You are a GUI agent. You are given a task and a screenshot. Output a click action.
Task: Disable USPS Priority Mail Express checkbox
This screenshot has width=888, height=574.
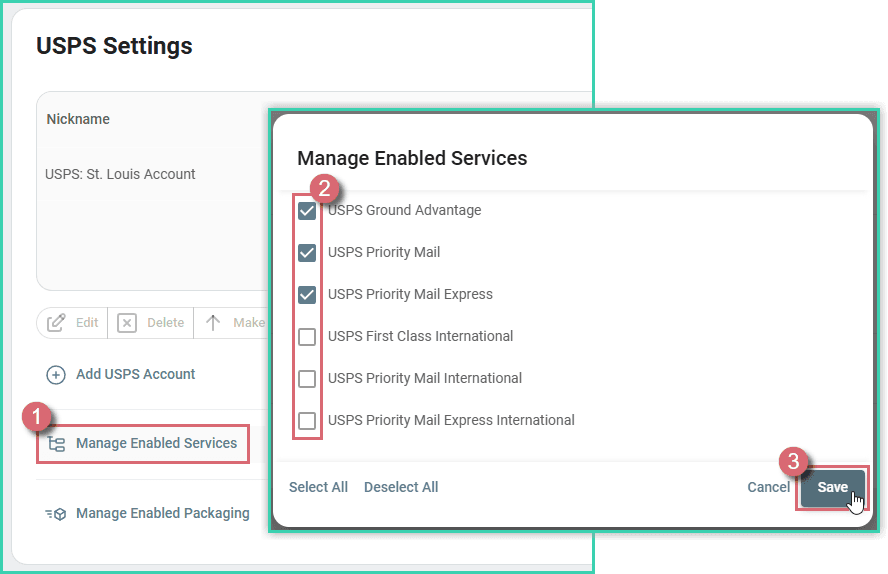tap(307, 295)
